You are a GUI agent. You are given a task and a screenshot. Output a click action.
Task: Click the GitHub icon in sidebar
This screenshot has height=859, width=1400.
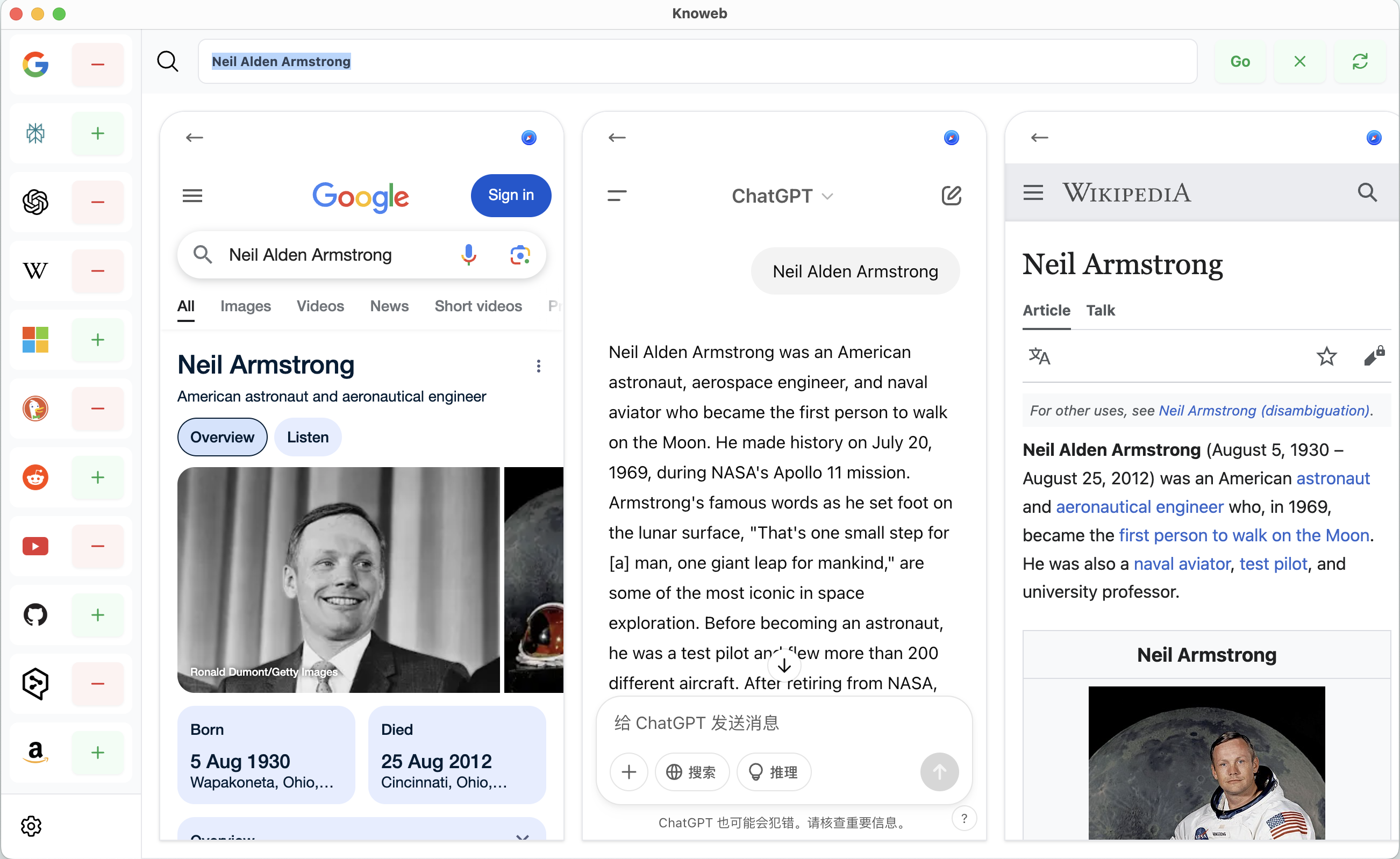coord(35,615)
